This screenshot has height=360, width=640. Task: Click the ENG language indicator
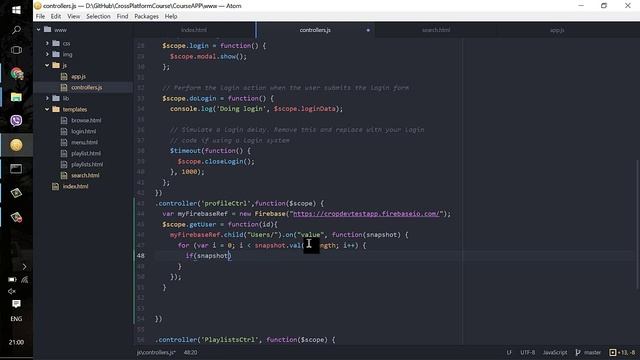tap(16, 319)
